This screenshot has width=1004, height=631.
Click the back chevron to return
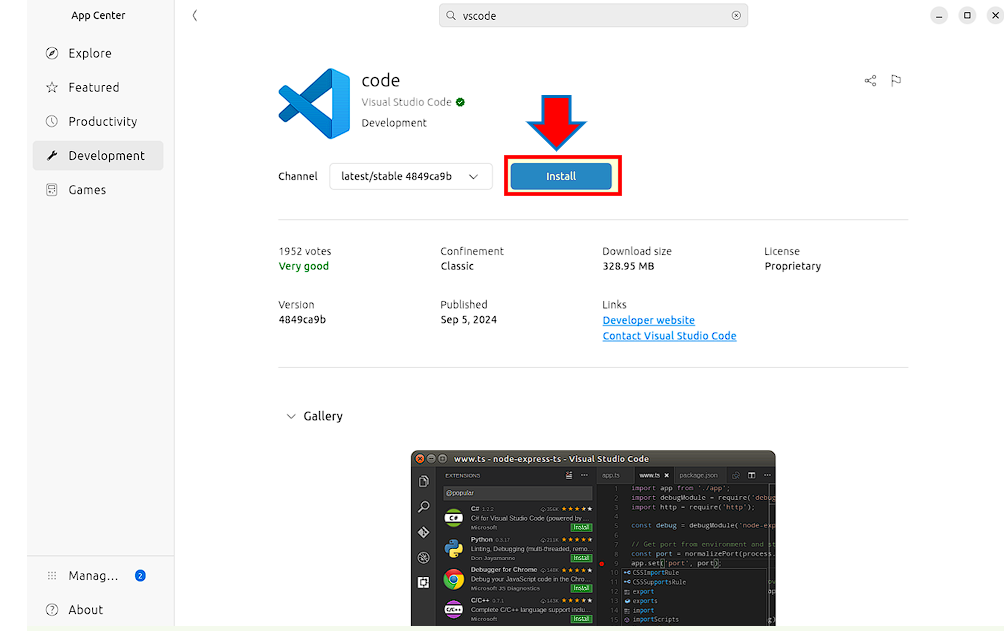[195, 15]
